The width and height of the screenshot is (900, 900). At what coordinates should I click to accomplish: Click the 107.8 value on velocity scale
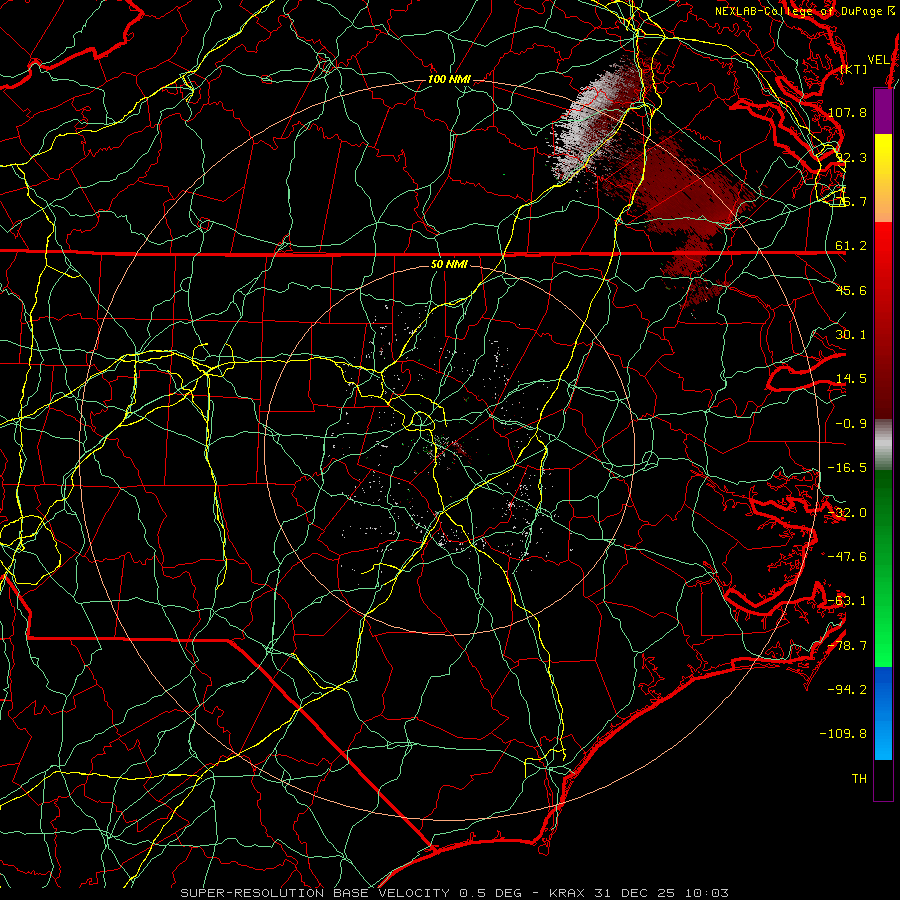pos(847,112)
